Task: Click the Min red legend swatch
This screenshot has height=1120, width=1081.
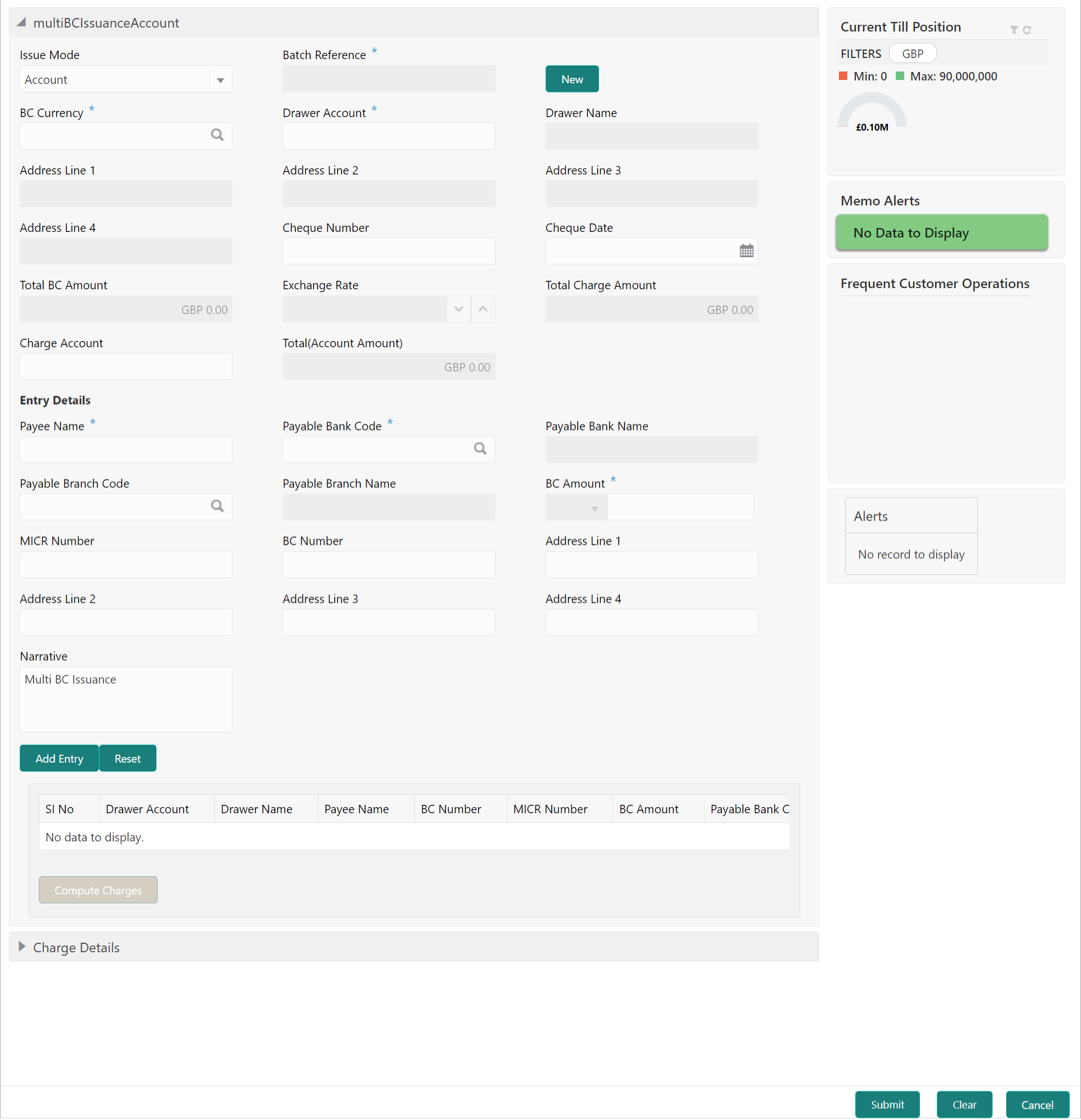Action: click(843, 76)
